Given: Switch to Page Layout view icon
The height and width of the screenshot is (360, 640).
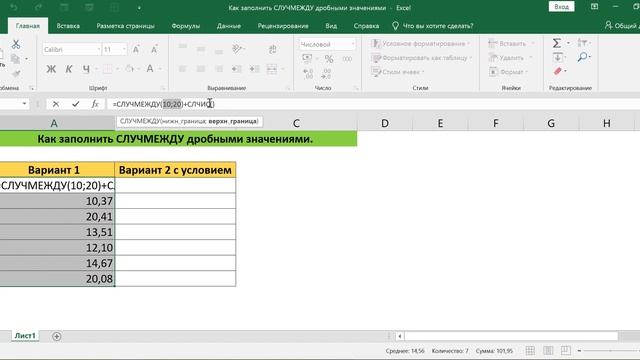Looking at the screenshot, I should 548,351.
